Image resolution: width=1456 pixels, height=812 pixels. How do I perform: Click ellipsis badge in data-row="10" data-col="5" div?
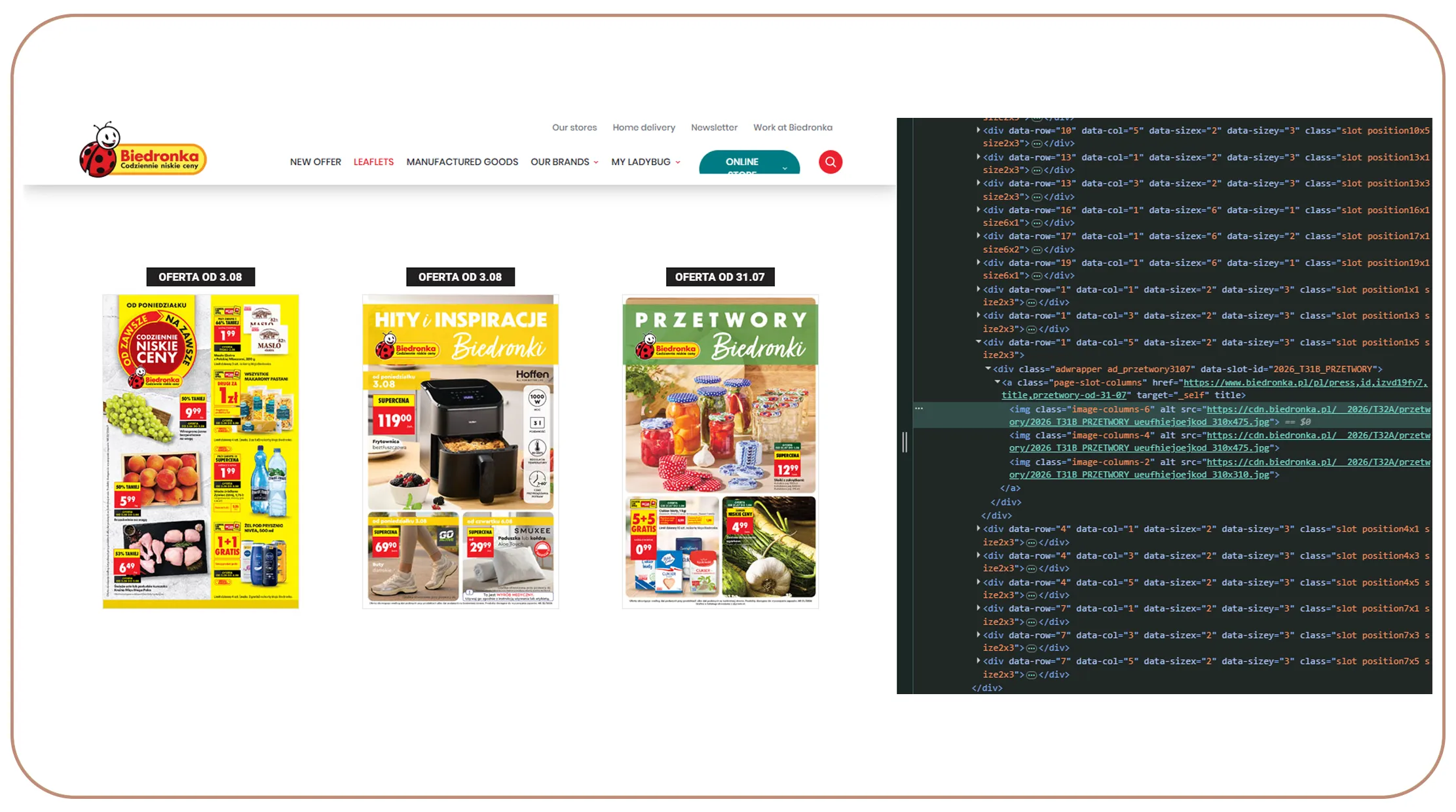pos(1036,143)
